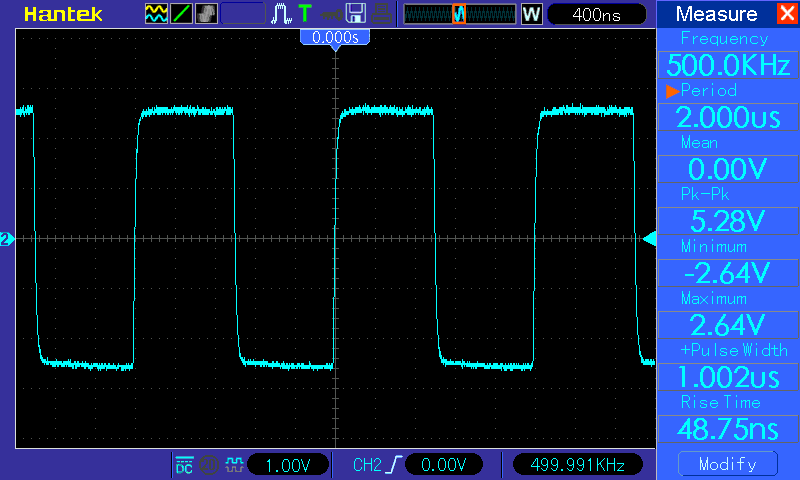
Task: Select the Minimum measurement label
Action: click(714, 247)
